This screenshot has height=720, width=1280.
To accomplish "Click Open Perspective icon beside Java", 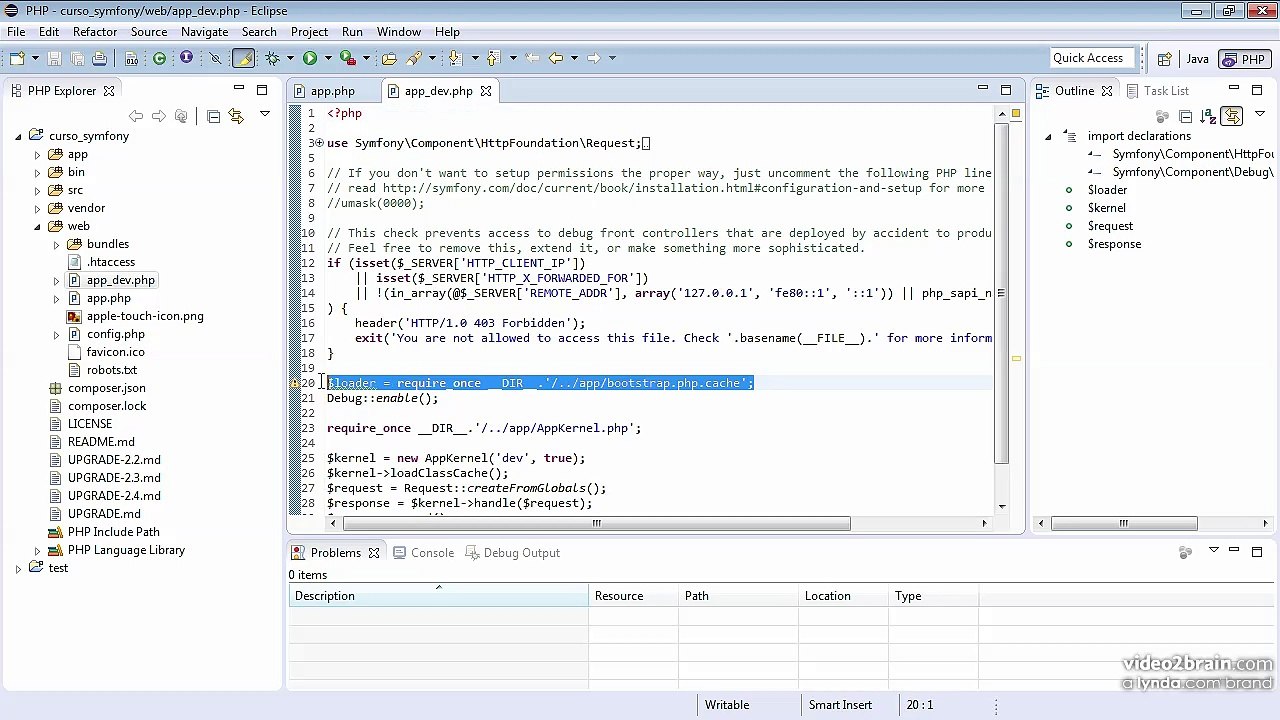I will (1164, 59).
